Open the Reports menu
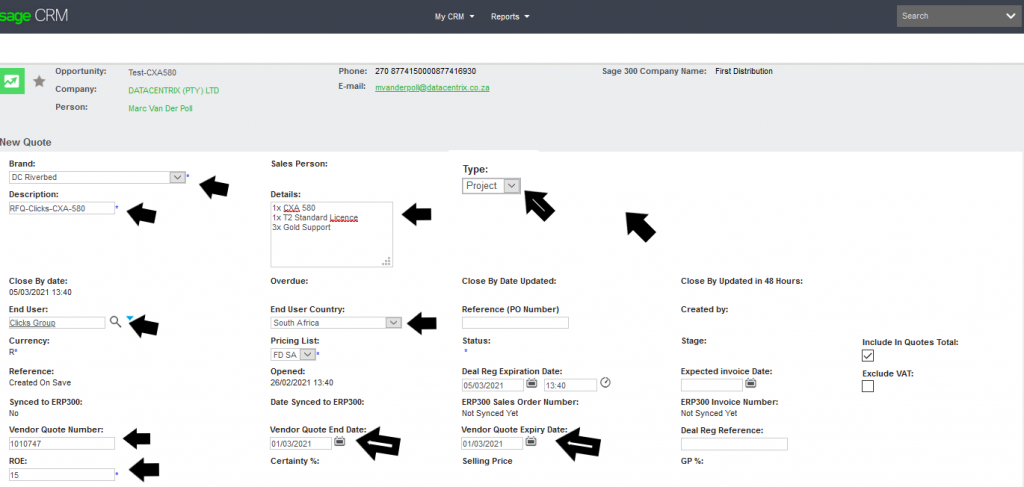 (510, 16)
